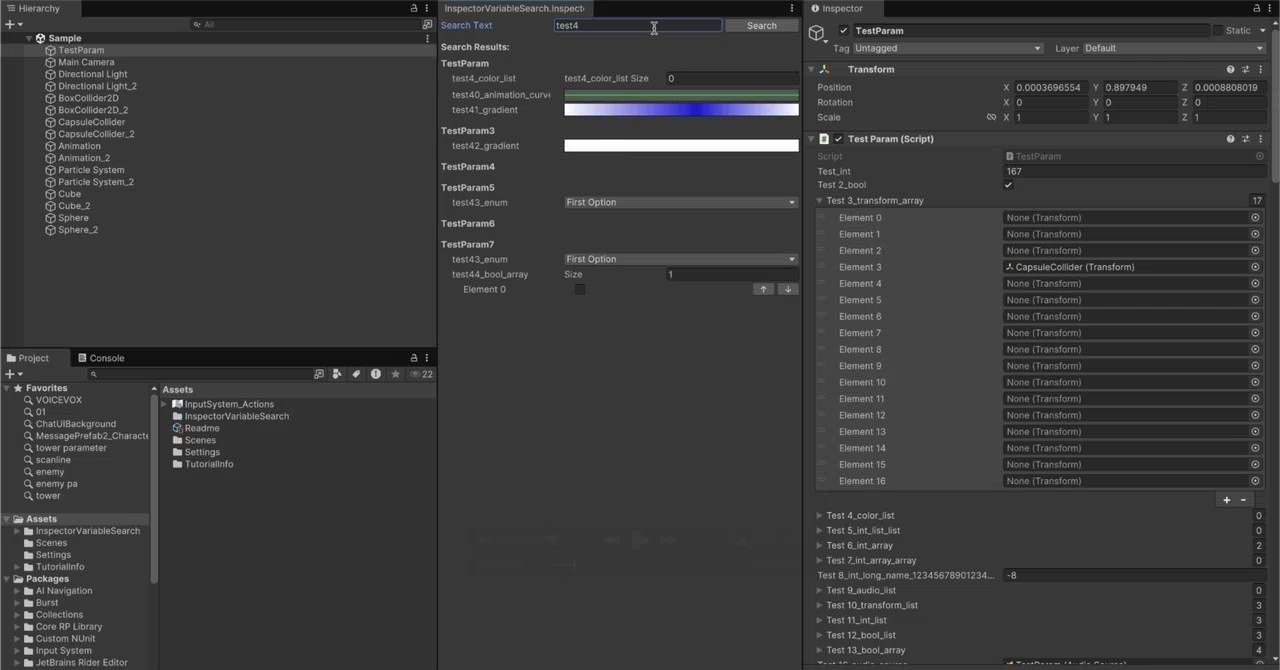The height and width of the screenshot is (670, 1280).
Task: Toggle hidden packages visibility count 22
Action: tap(421, 374)
